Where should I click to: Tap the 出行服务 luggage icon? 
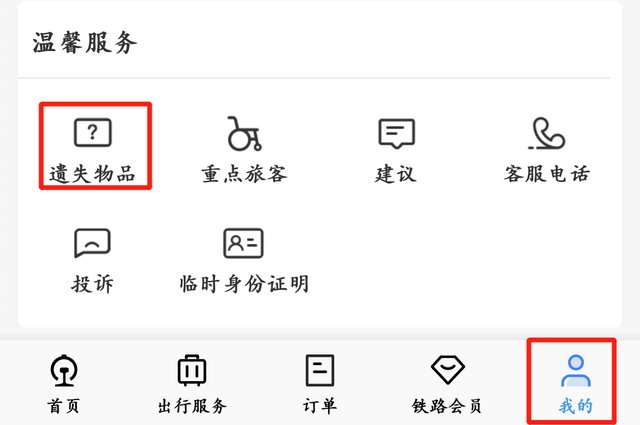pos(192,370)
